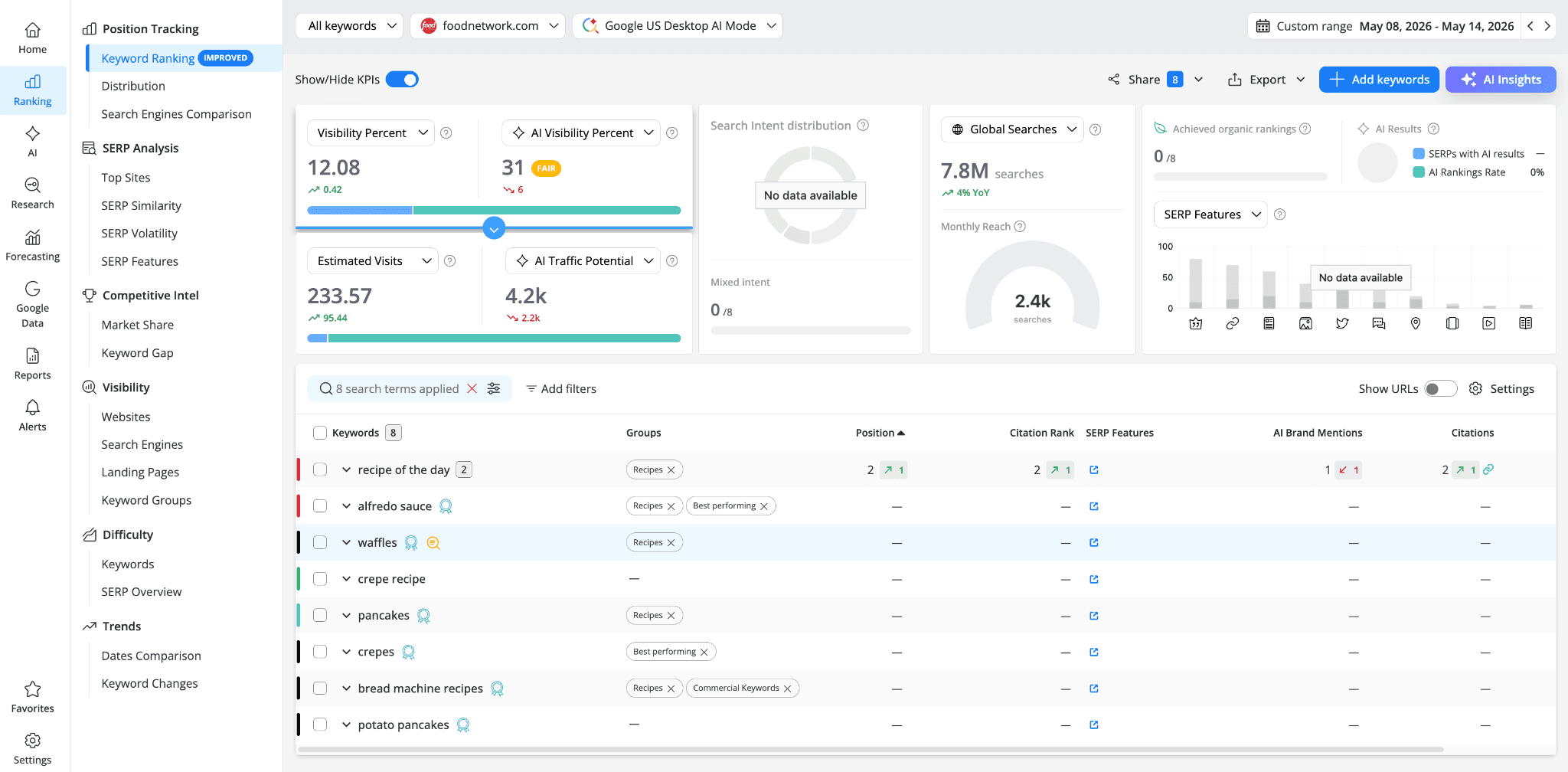Open the Reports section icon

point(32,355)
